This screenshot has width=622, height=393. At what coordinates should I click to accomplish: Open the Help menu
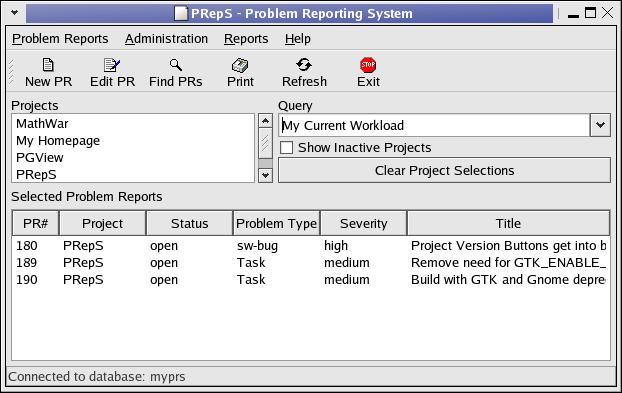[x=298, y=39]
